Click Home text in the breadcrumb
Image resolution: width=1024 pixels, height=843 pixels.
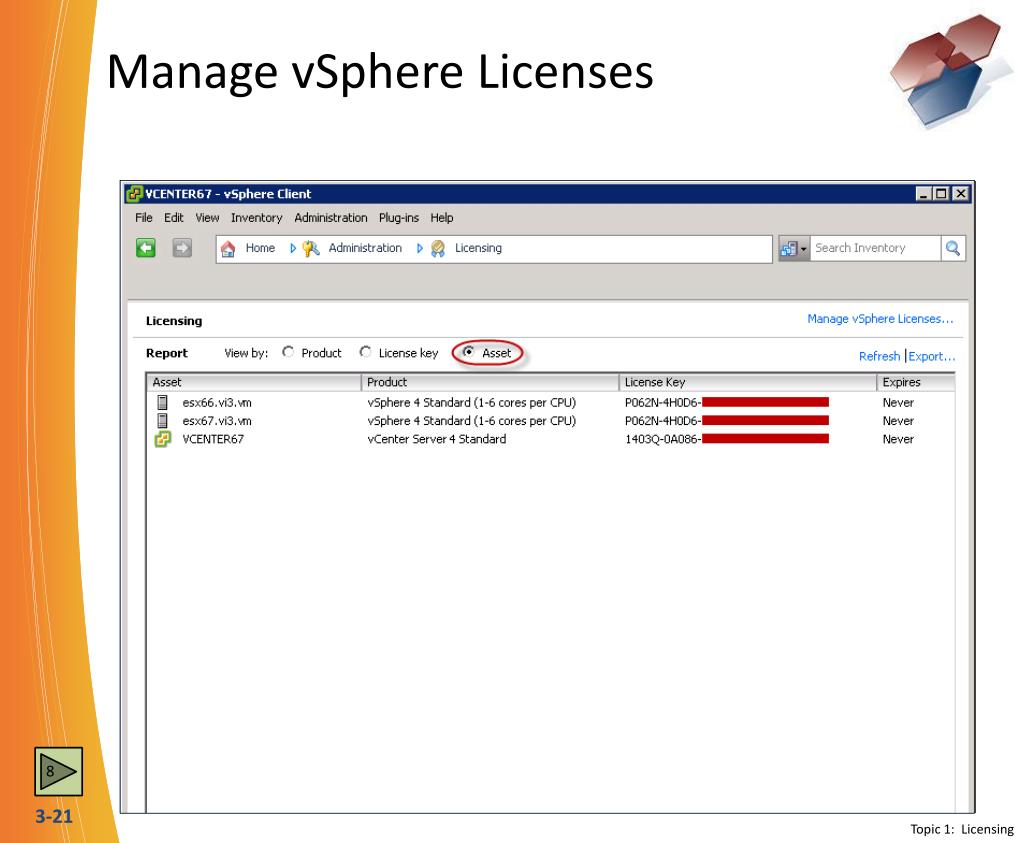(261, 248)
